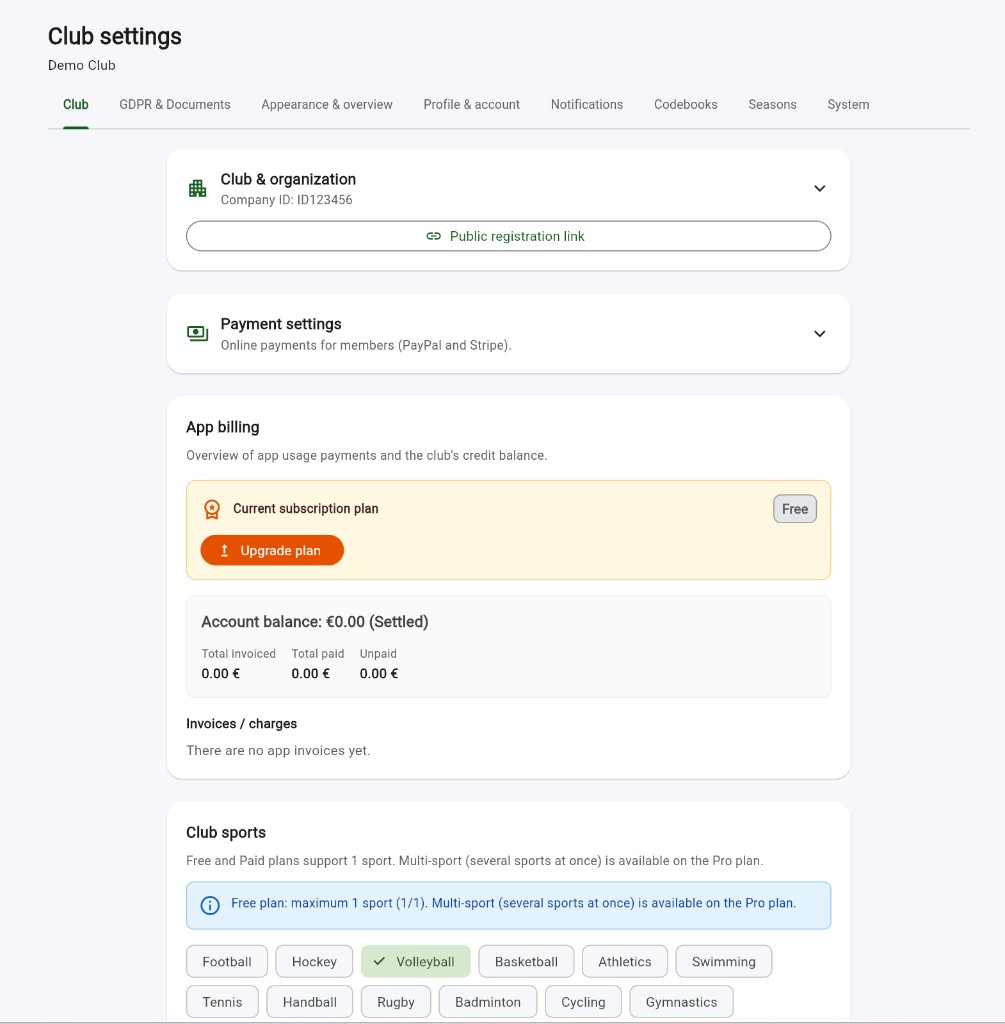Screen dimensions: 1005x1024
Task: Click the Account balance €0.00 (Settled) text
Action: click(315, 622)
